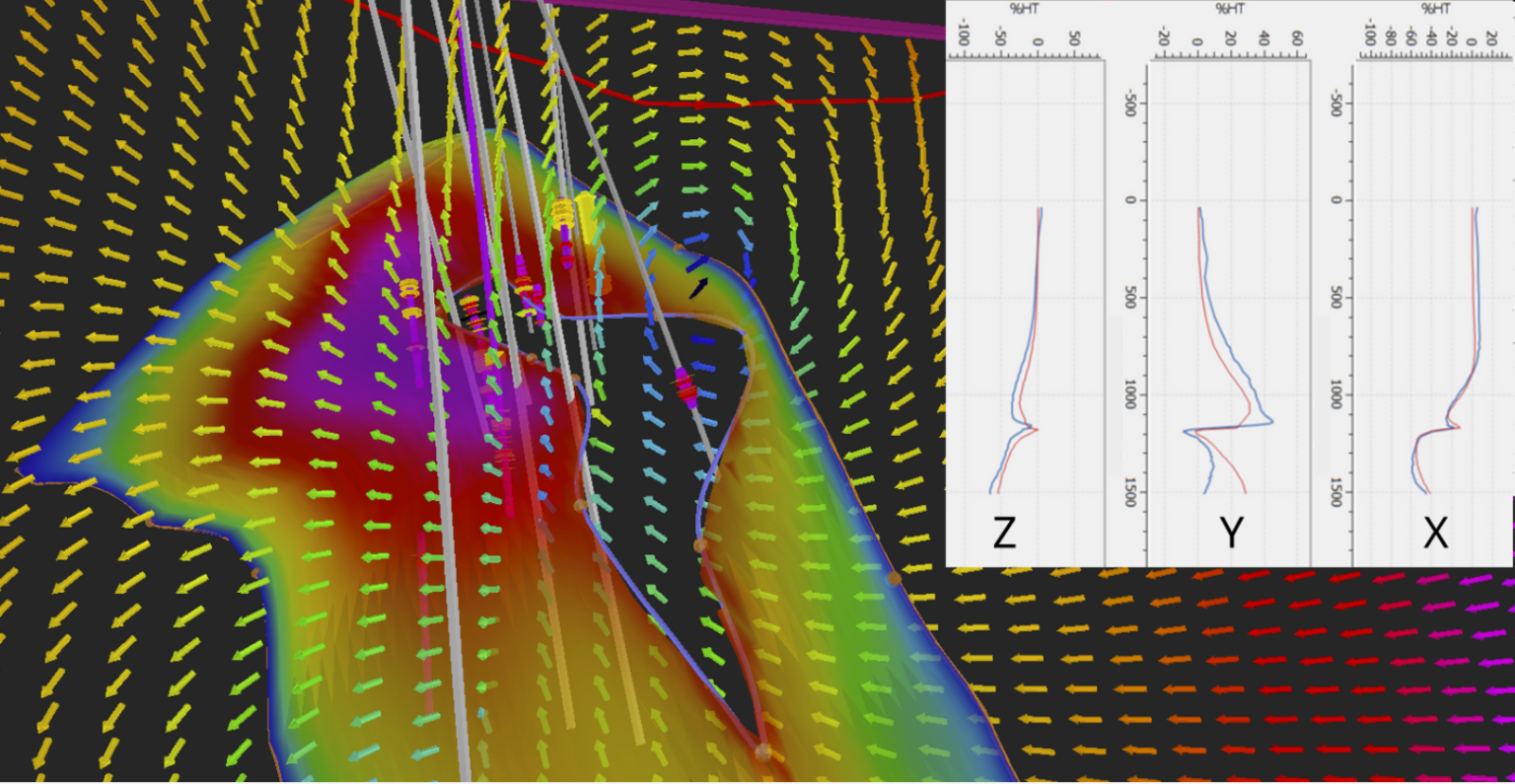Select the yellow disc marker stack on the drillhole
Screen dimensions: 1515x784
pos(562,214)
